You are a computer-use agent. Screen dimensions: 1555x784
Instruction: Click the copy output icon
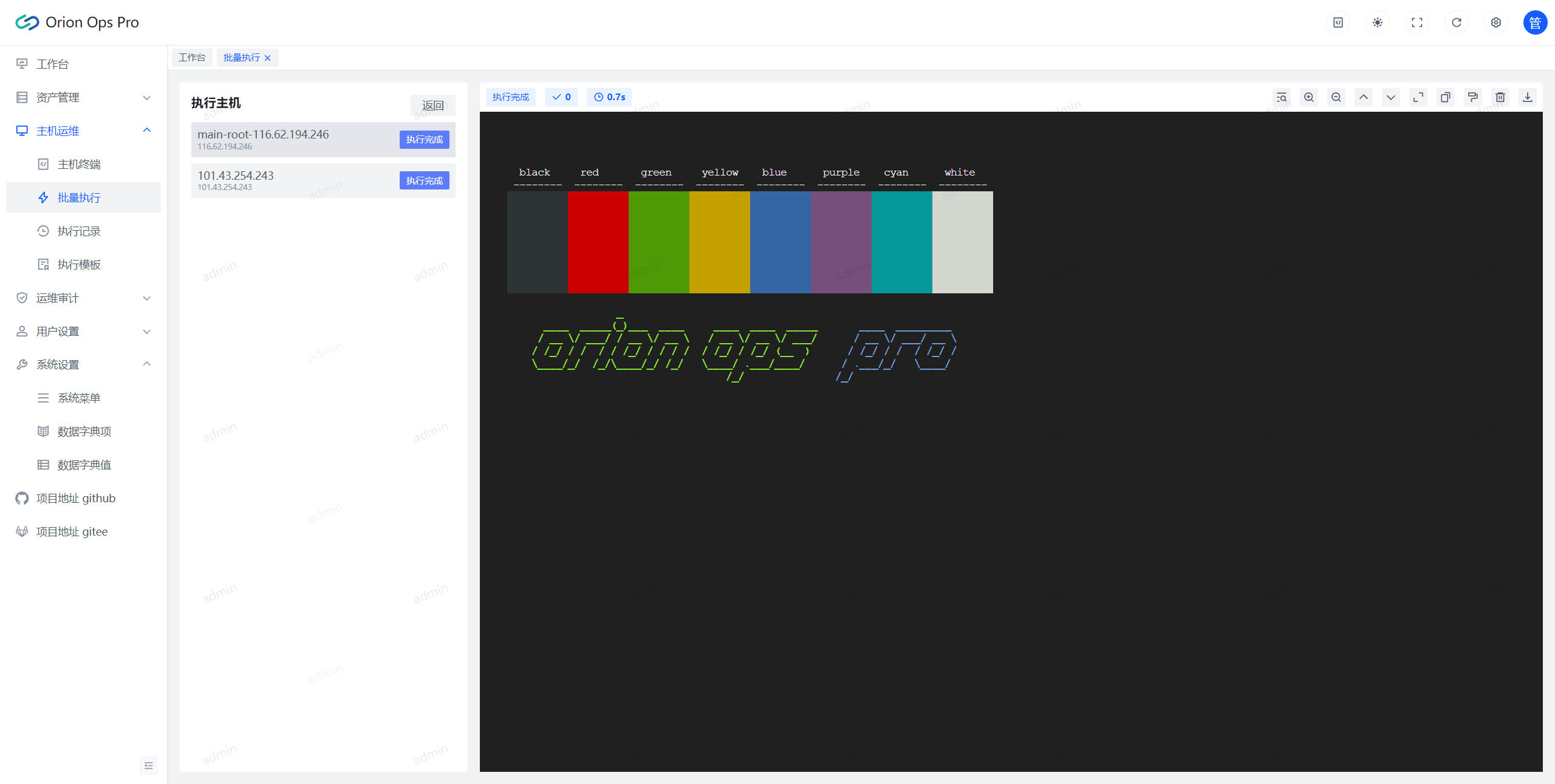(1446, 97)
